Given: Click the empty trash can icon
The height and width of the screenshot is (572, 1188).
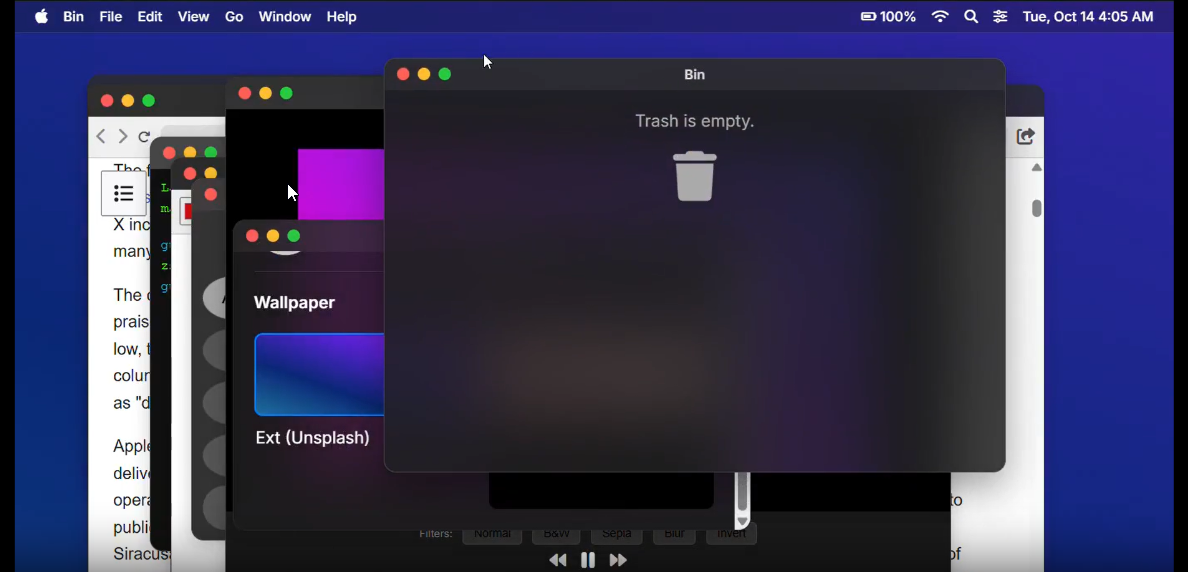Looking at the screenshot, I should [x=694, y=176].
